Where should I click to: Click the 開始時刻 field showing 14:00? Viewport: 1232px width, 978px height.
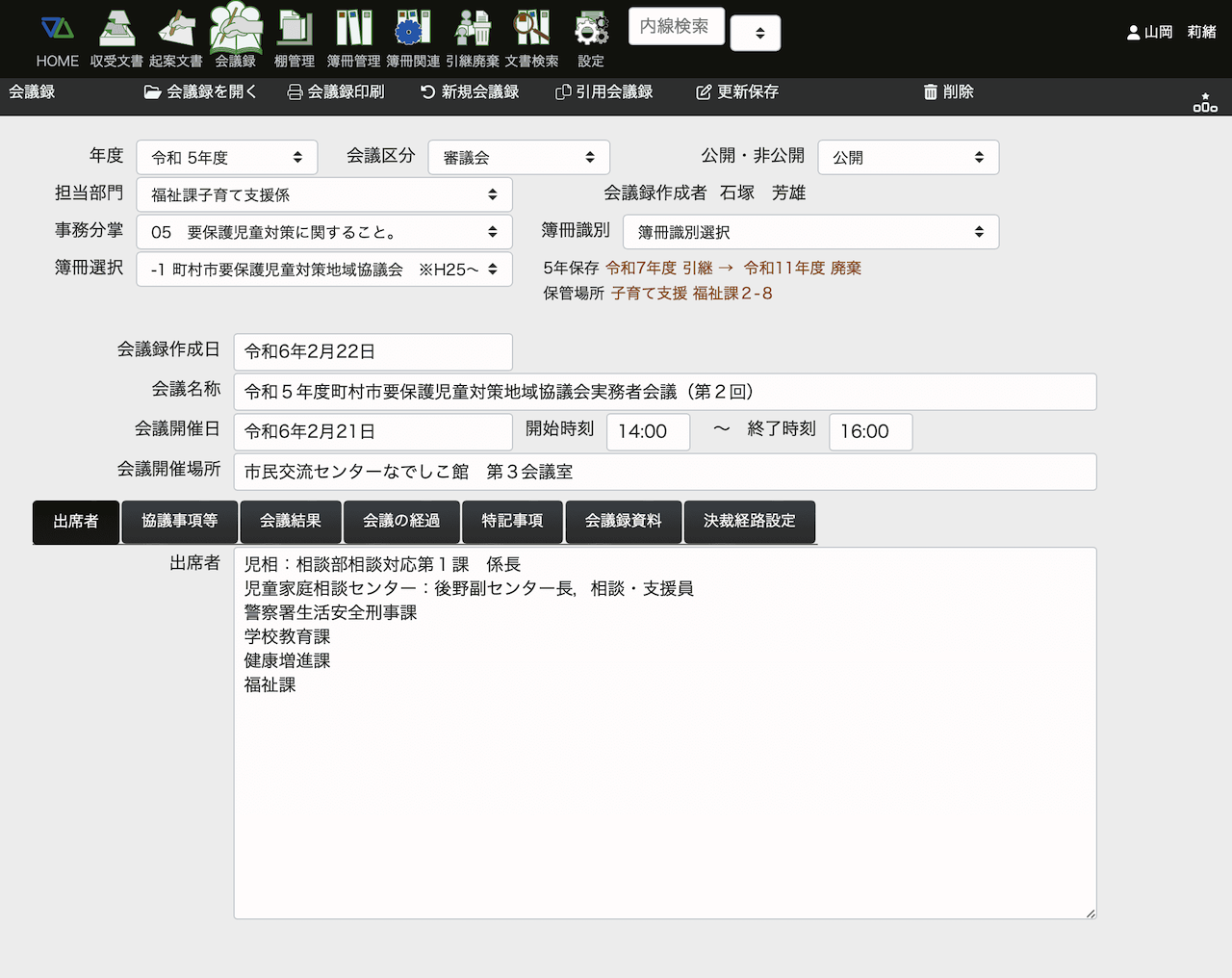coord(648,431)
